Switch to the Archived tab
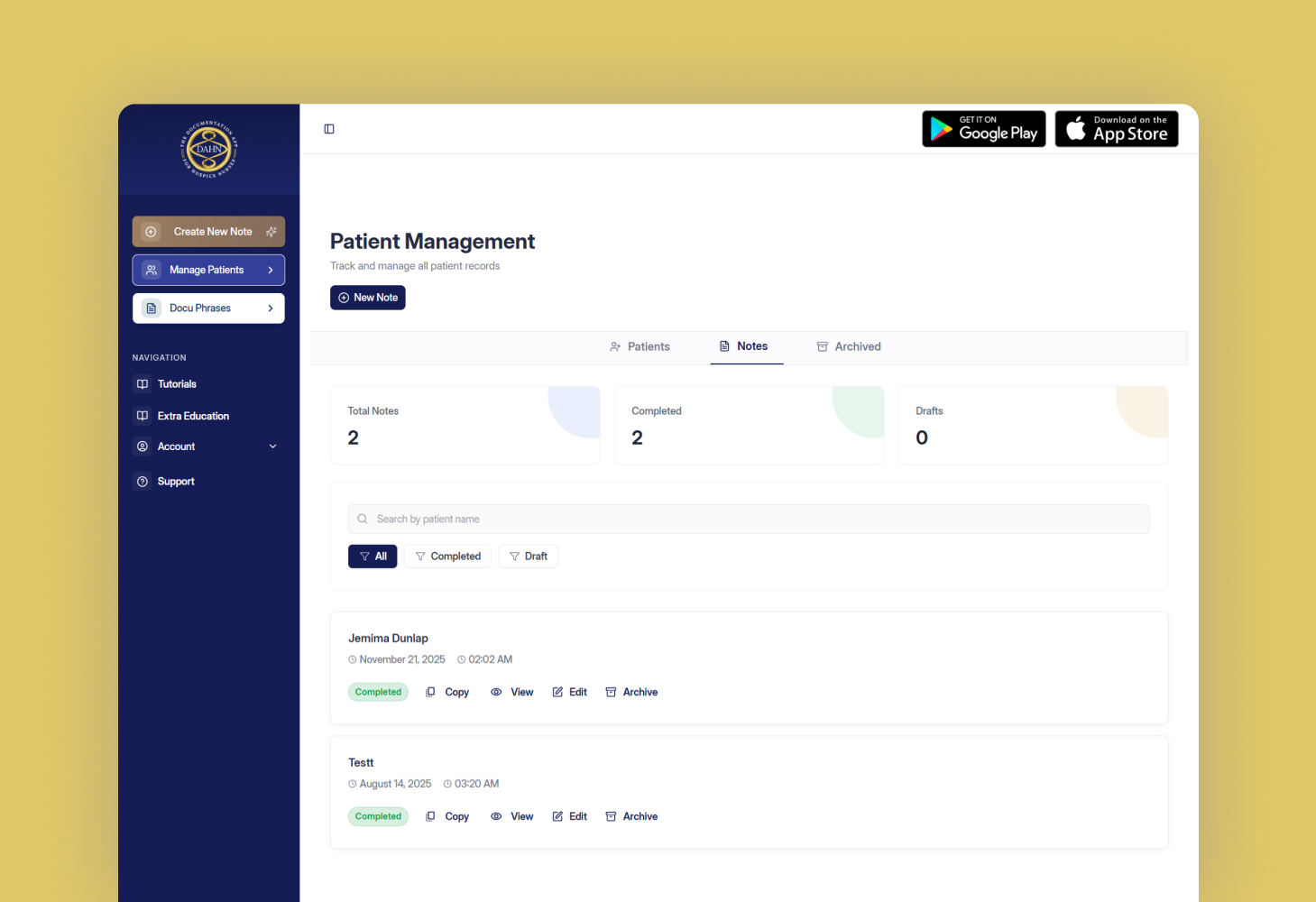 tap(849, 346)
